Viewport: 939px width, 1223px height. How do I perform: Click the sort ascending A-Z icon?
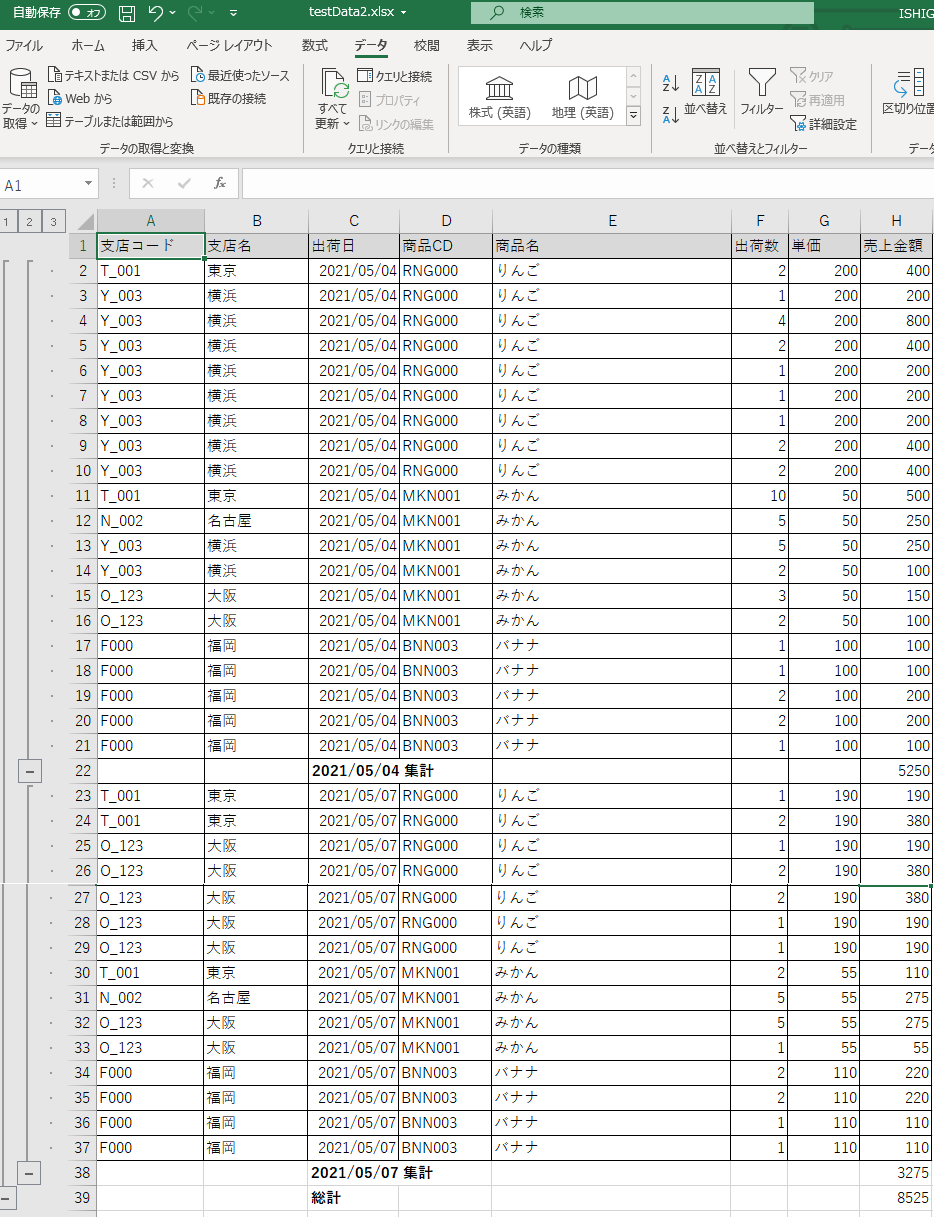coord(671,83)
